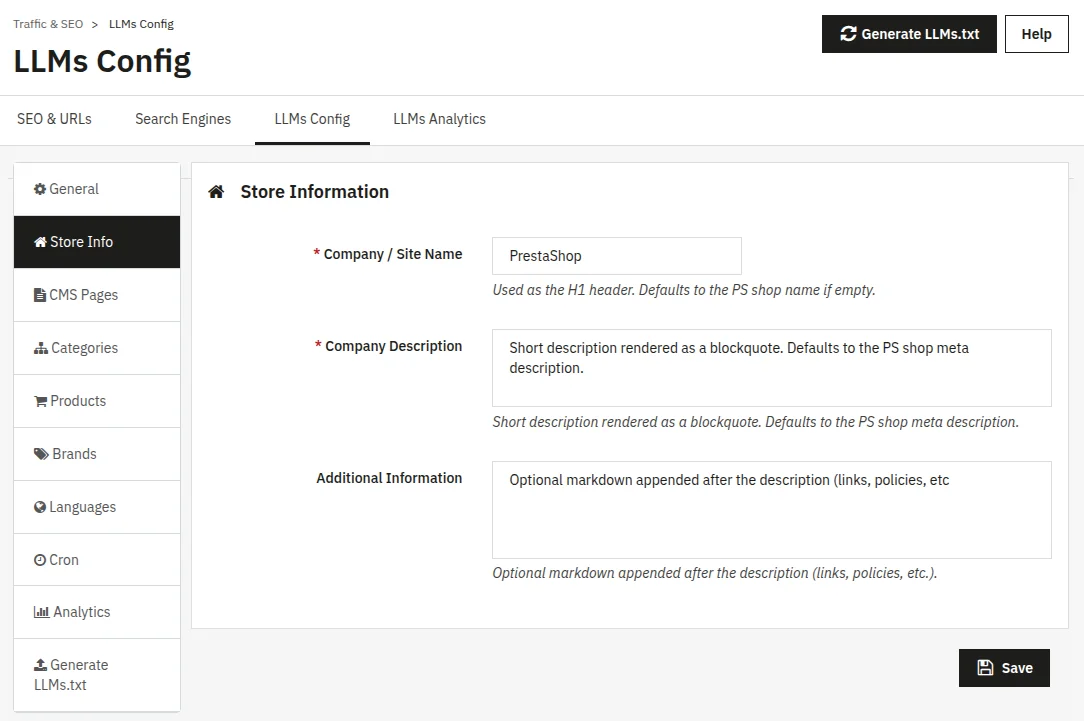
Task: Click the home icon in Store Info
Action: [x=40, y=242]
